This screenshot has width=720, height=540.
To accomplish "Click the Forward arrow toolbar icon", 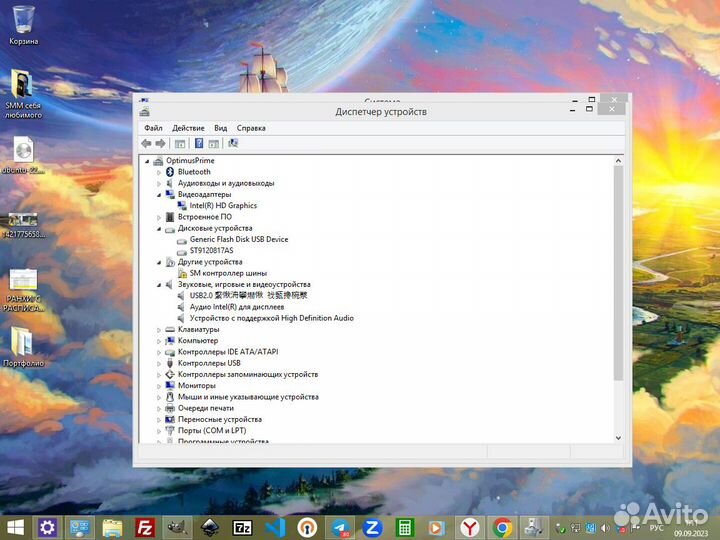I will pyautogui.click(x=160, y=143).
